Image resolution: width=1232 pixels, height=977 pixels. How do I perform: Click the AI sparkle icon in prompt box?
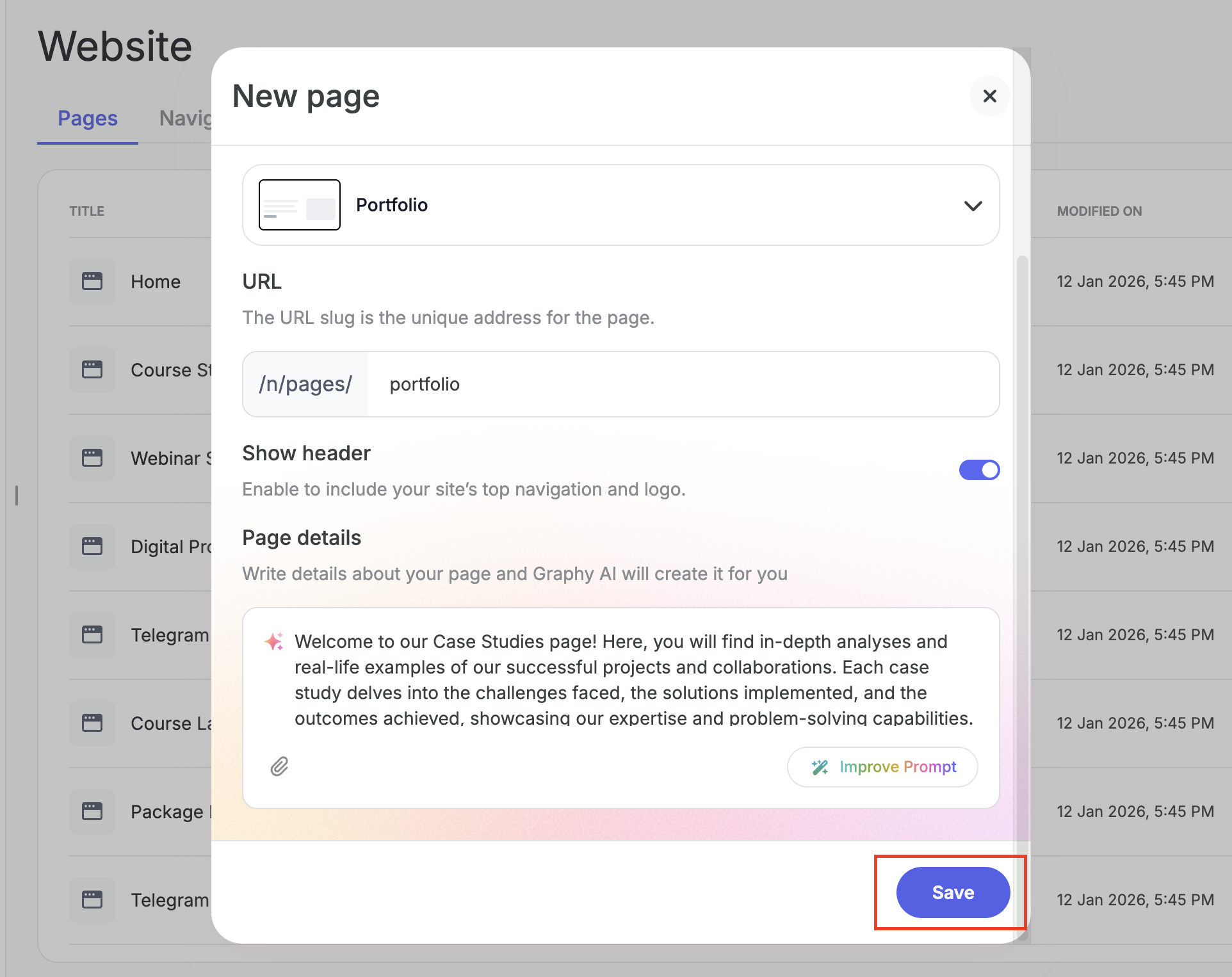[274, 642]
